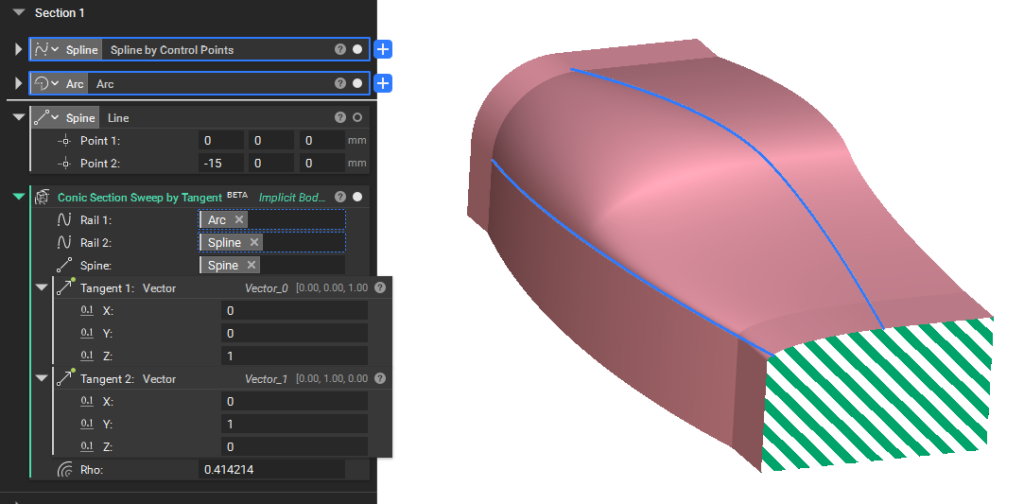Open help for Spline by Control Points
This screenshot has width=1024, height=504.
[x=340, y=49]
